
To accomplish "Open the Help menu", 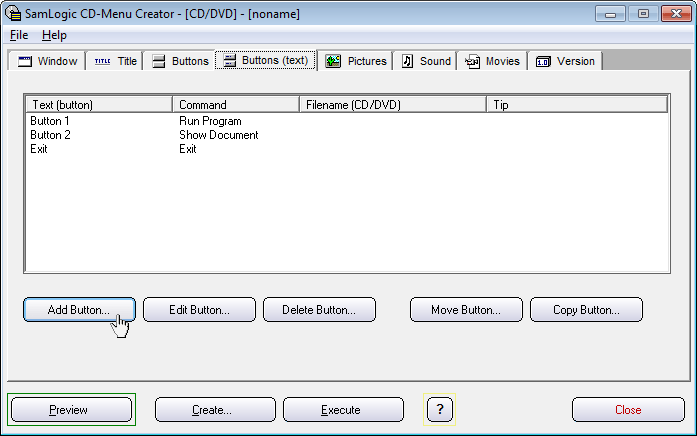I will tap(54, 35).
